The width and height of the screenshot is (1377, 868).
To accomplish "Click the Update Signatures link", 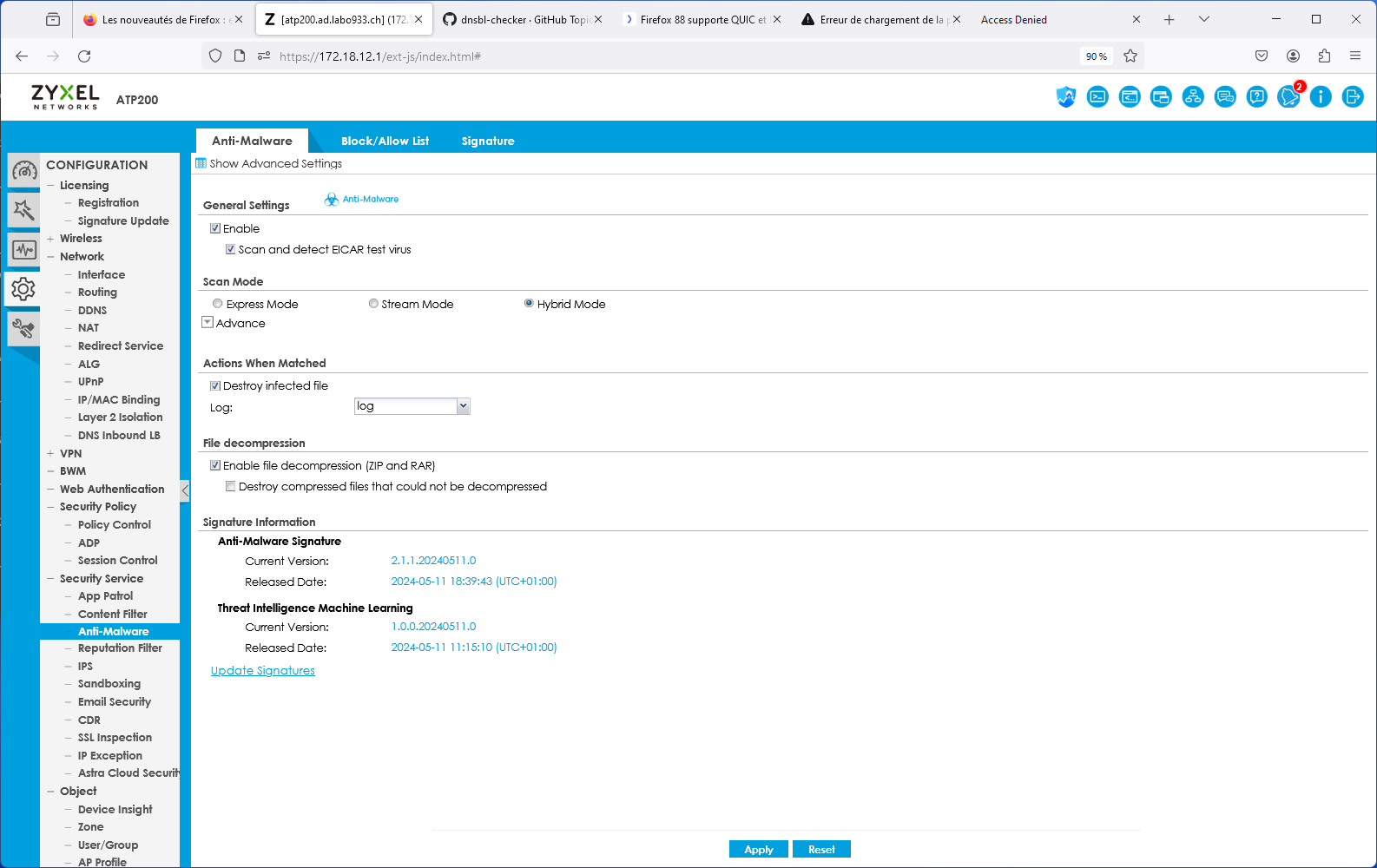I will 263,670.
